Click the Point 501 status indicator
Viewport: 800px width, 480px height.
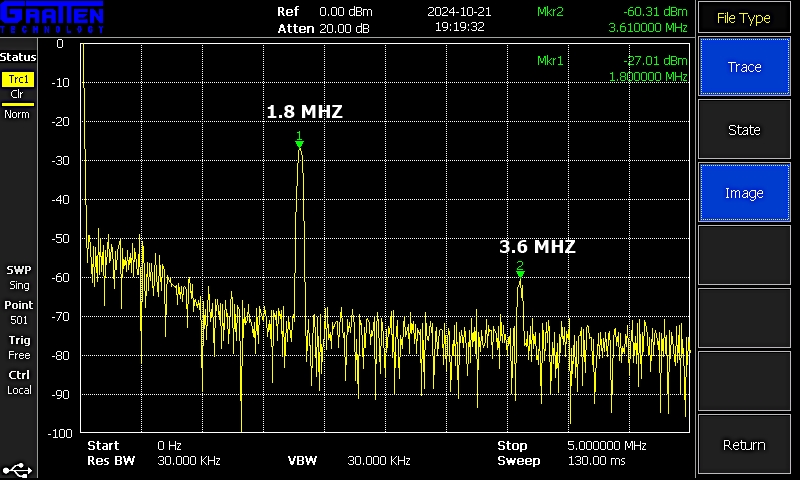coord(19,312)
